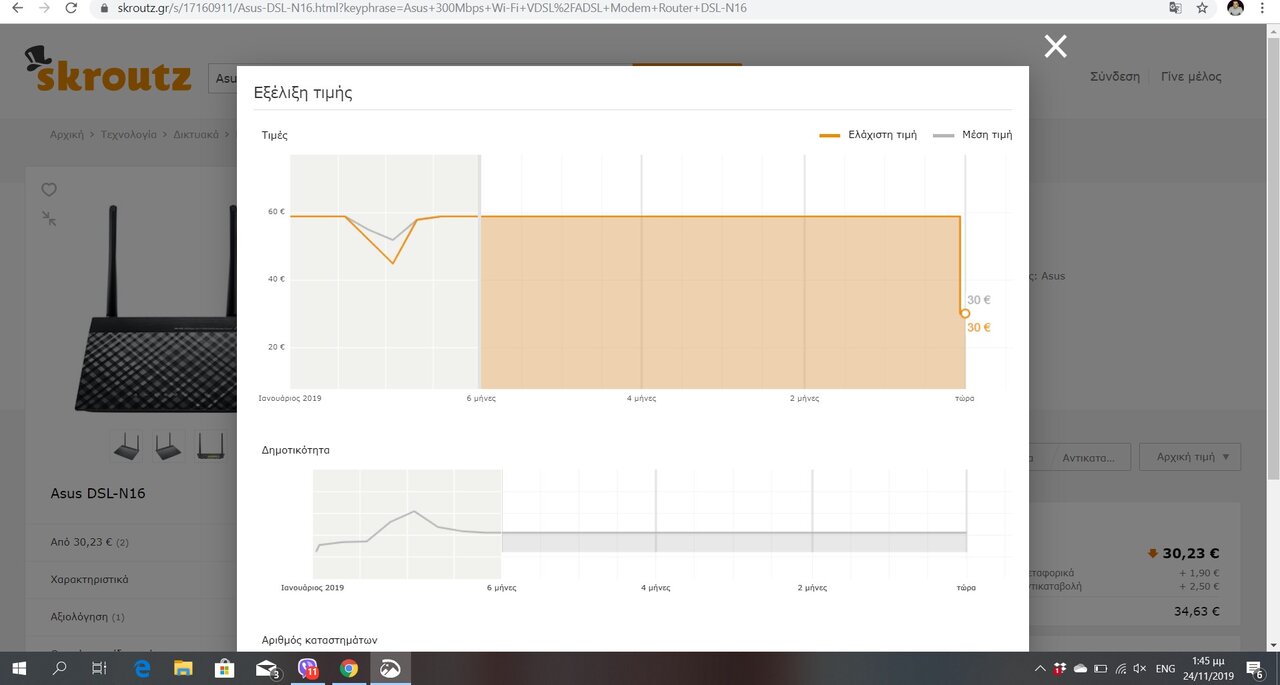Click the 6 μήνες marker on price chart
Viewport: 1280px width, 685px height.
click(x=481, y=398)
